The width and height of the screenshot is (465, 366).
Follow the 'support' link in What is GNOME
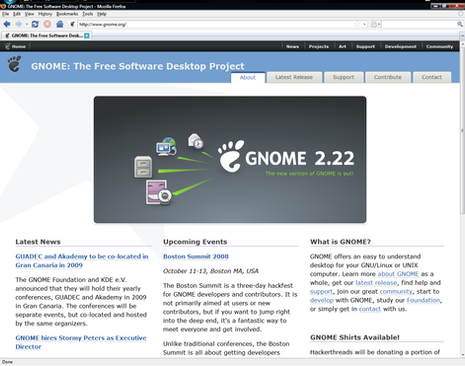[321, 291]
